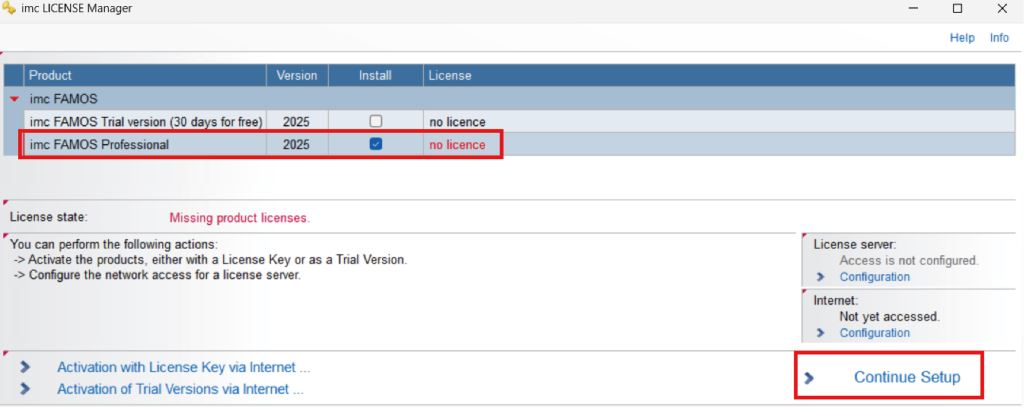
Task: Enable install checkbox for FAMOS Trial version
Action: (x=376, y=121)
